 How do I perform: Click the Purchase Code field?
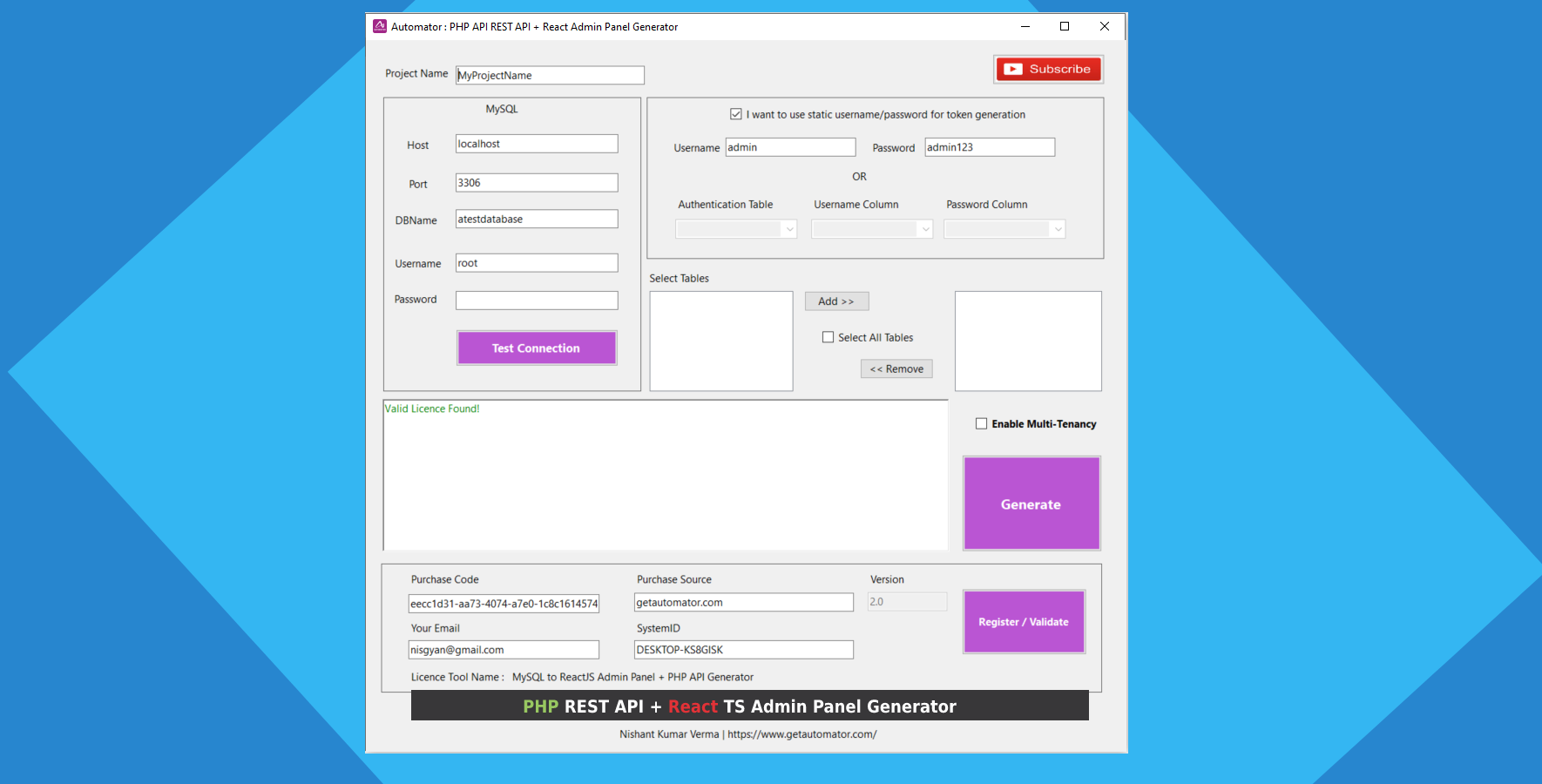click(504, 604)
